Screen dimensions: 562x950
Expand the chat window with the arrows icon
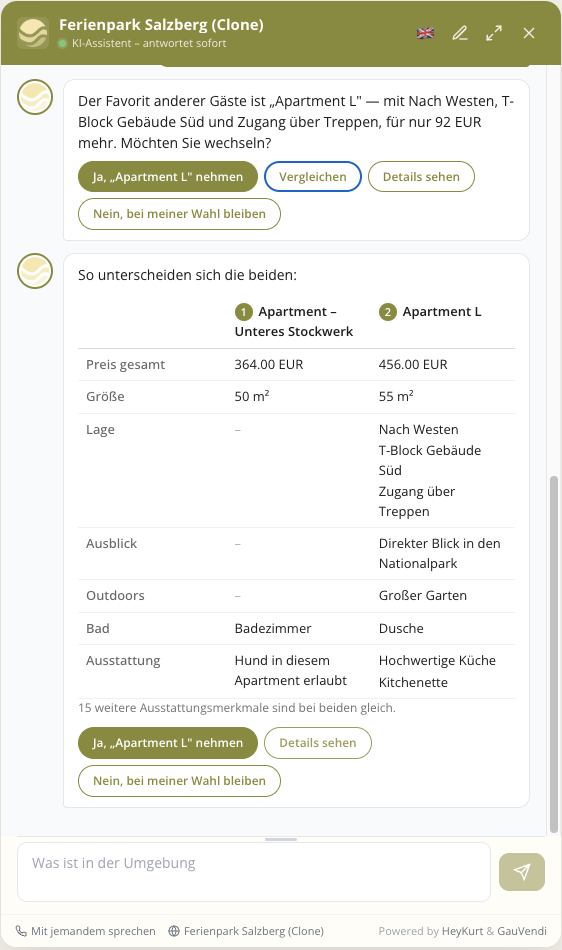pyautogui.click(x=494, y=33)
